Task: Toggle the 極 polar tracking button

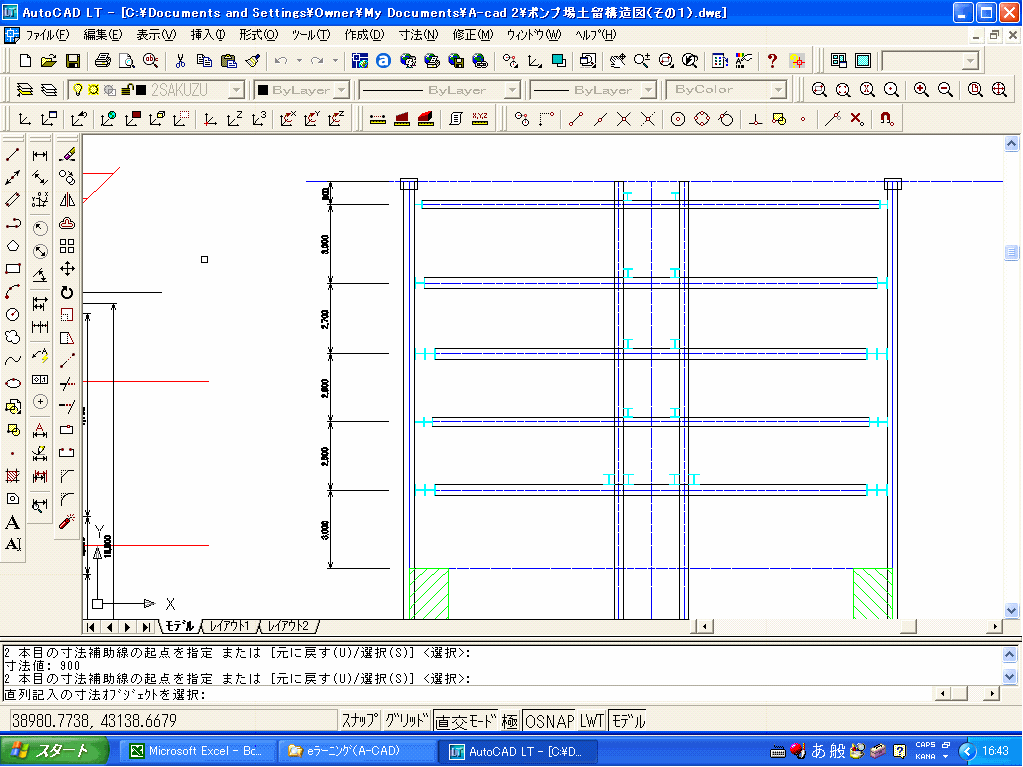Action: (x=510, y=721)
